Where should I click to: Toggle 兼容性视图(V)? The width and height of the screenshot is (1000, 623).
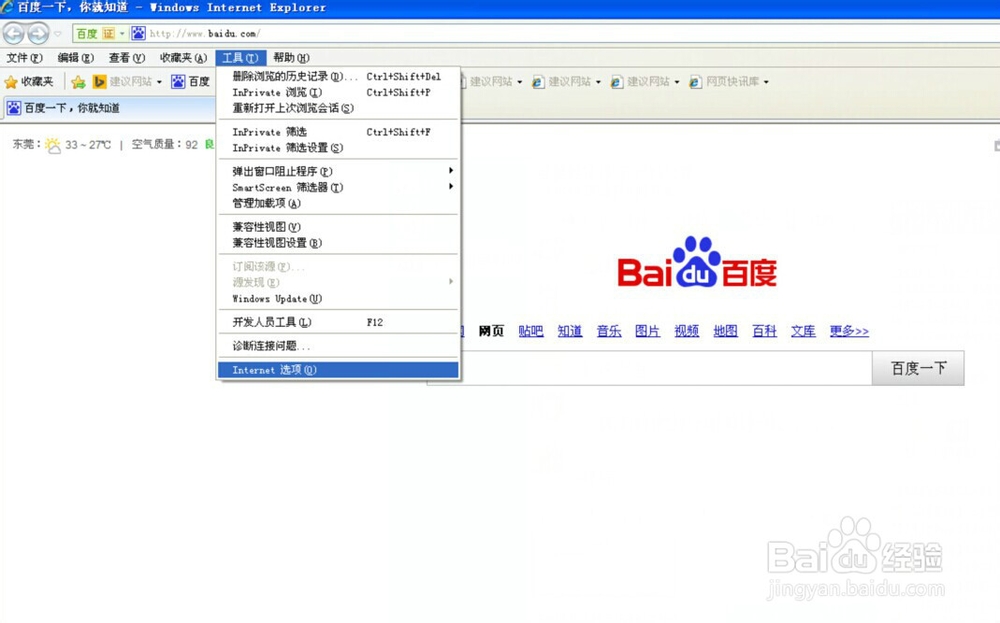point(337,227)
